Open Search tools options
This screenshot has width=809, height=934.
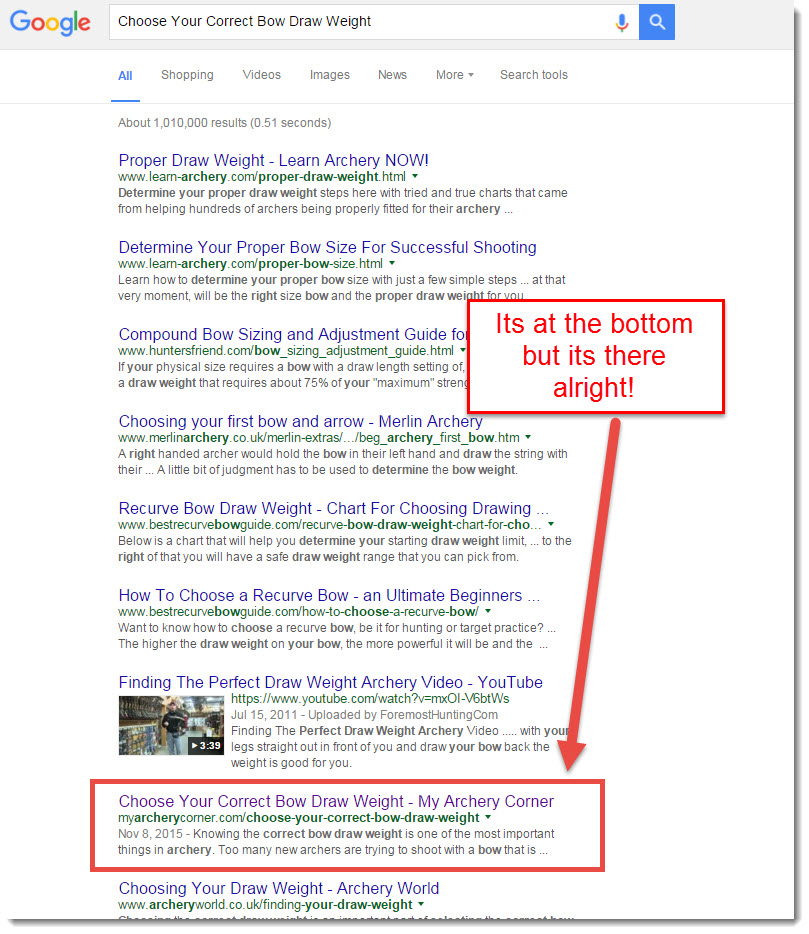534,75
